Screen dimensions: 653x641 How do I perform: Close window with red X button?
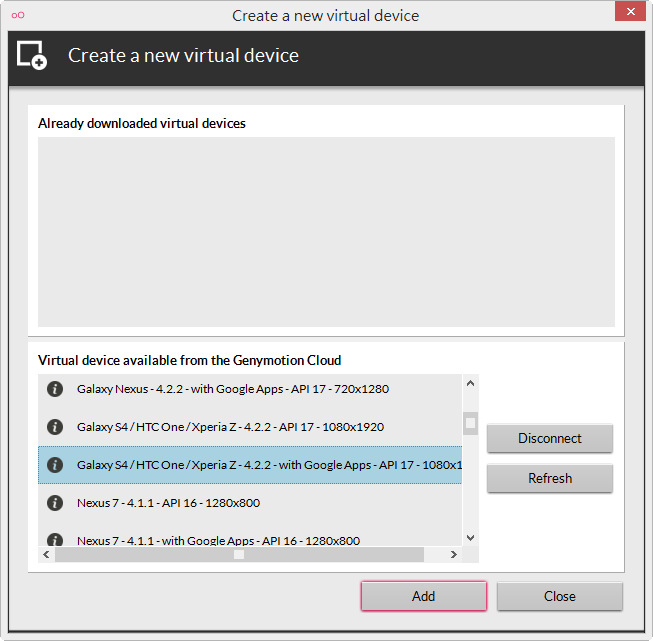tap(631, 11)
